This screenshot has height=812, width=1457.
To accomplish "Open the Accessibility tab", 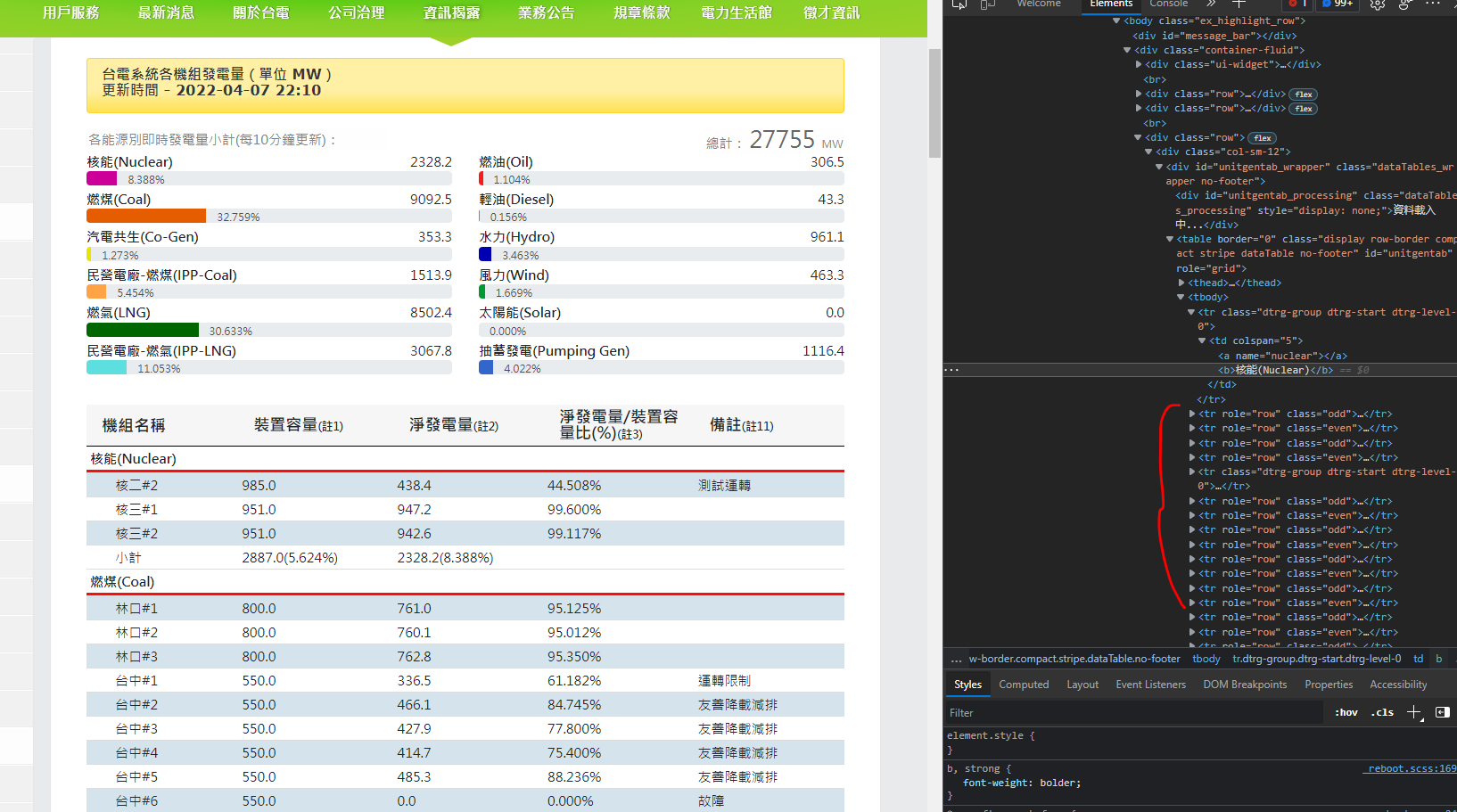I will pyautogui.click(x=1398, y=685).
